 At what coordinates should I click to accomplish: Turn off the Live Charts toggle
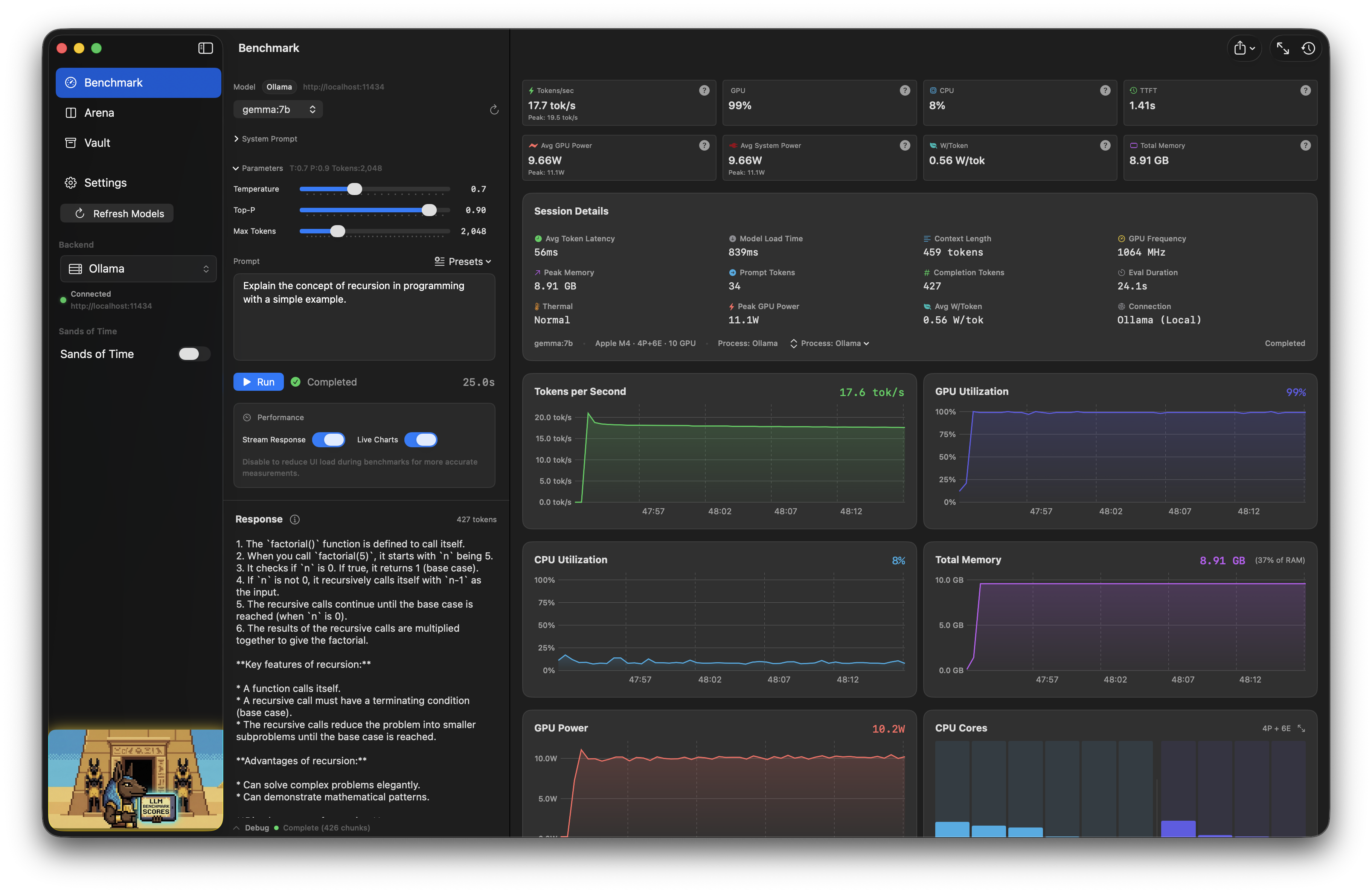click(421, 440)
